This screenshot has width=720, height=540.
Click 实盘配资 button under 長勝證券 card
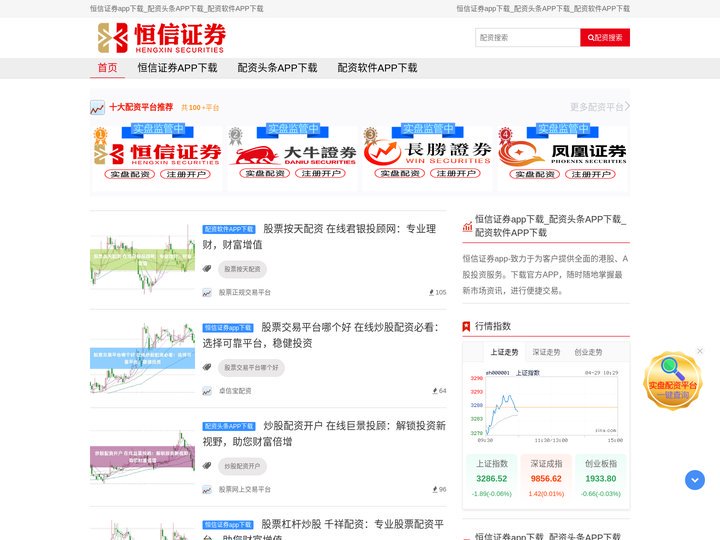[400, 174]
